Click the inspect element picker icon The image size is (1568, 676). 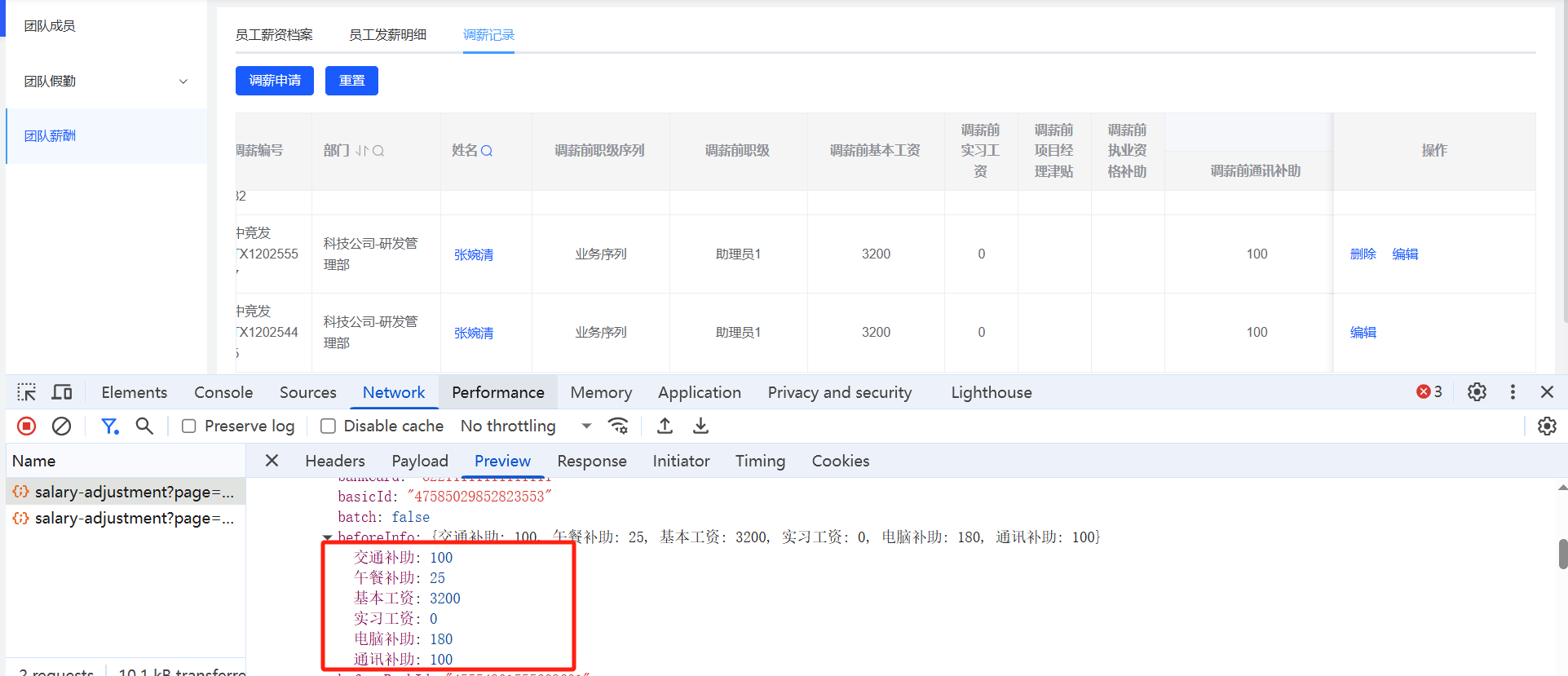coord(26,392)
